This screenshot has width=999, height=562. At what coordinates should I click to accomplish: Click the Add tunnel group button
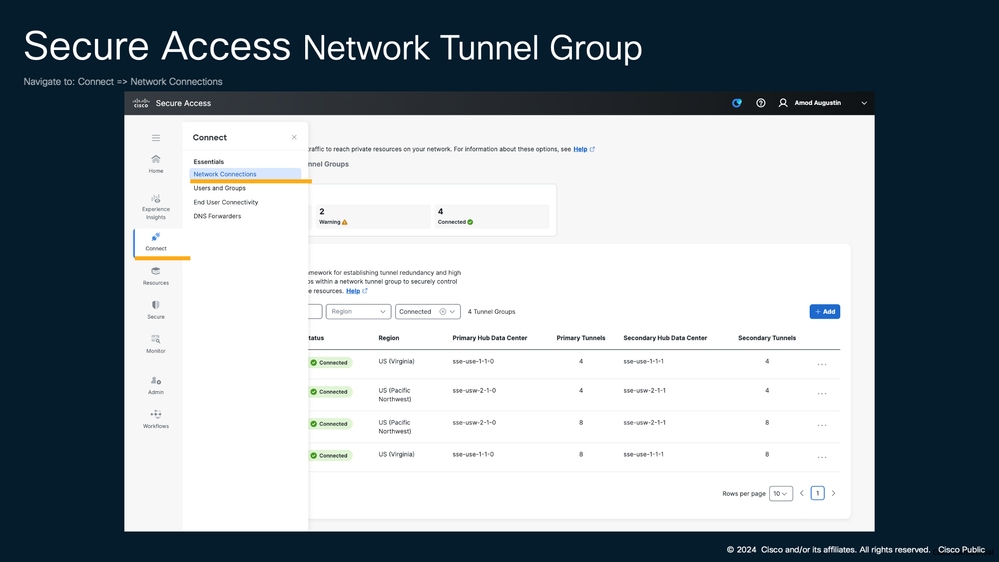[x=824, y=312]
